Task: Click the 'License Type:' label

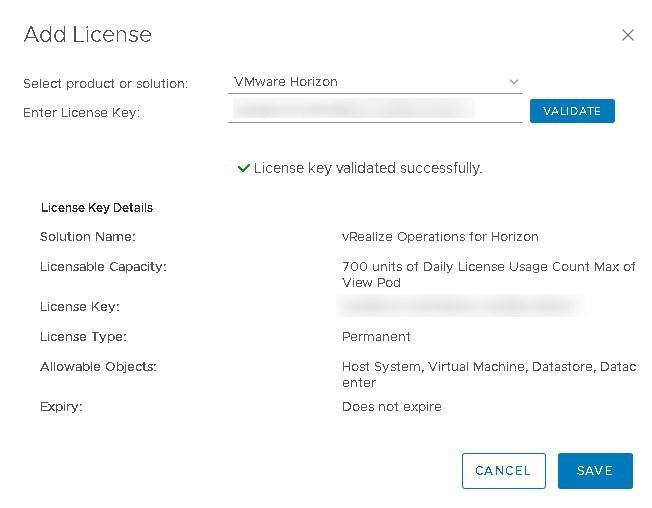Action: (x=83, y=337)
